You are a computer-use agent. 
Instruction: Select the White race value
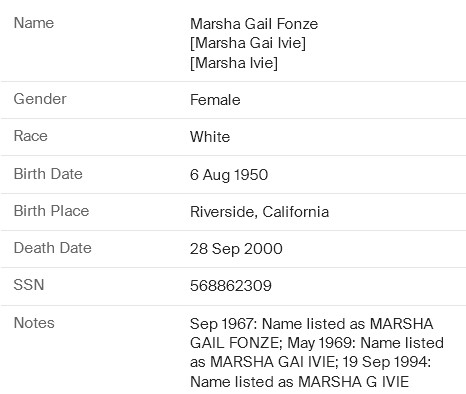point(210,137)
